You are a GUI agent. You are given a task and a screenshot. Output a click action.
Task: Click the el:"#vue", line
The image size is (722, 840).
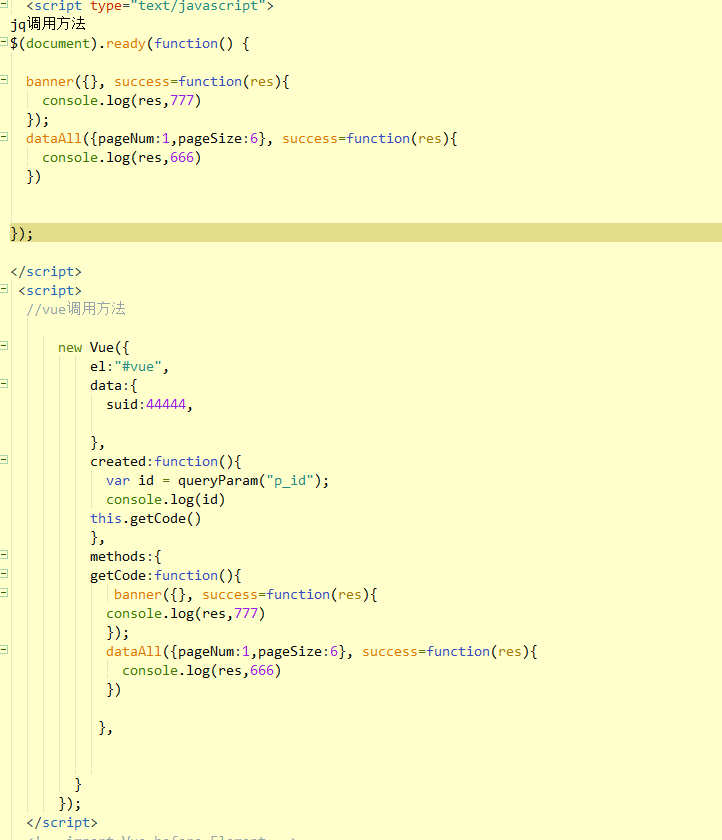point(129,366)
